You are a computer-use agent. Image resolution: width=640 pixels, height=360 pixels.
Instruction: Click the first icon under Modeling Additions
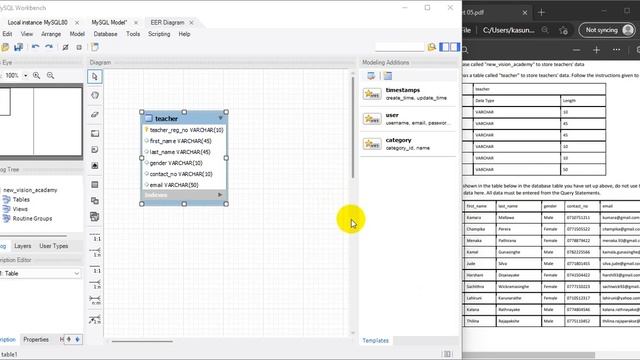click(x=371, y=76)
